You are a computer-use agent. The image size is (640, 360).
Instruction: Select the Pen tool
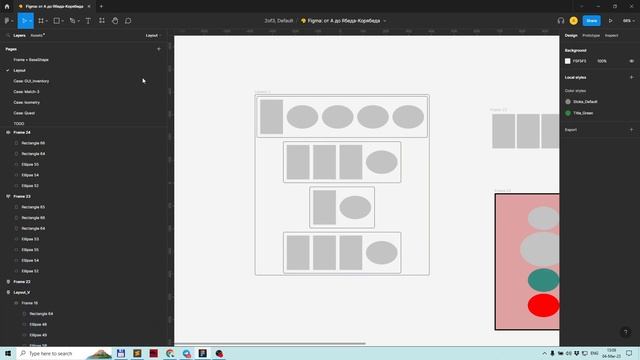[72, 21]
